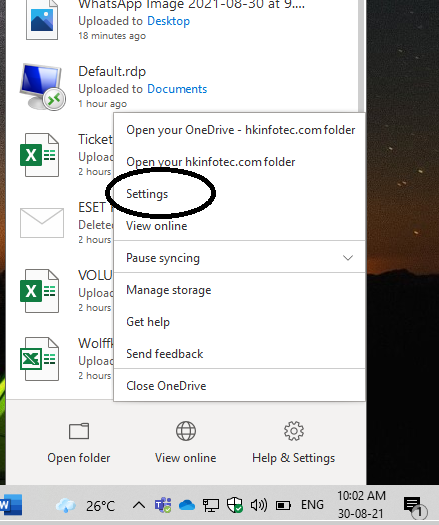Select Open your hkinfotec.com folder
This screenshot has height=525, width=439.
click(x=239, y=162)
